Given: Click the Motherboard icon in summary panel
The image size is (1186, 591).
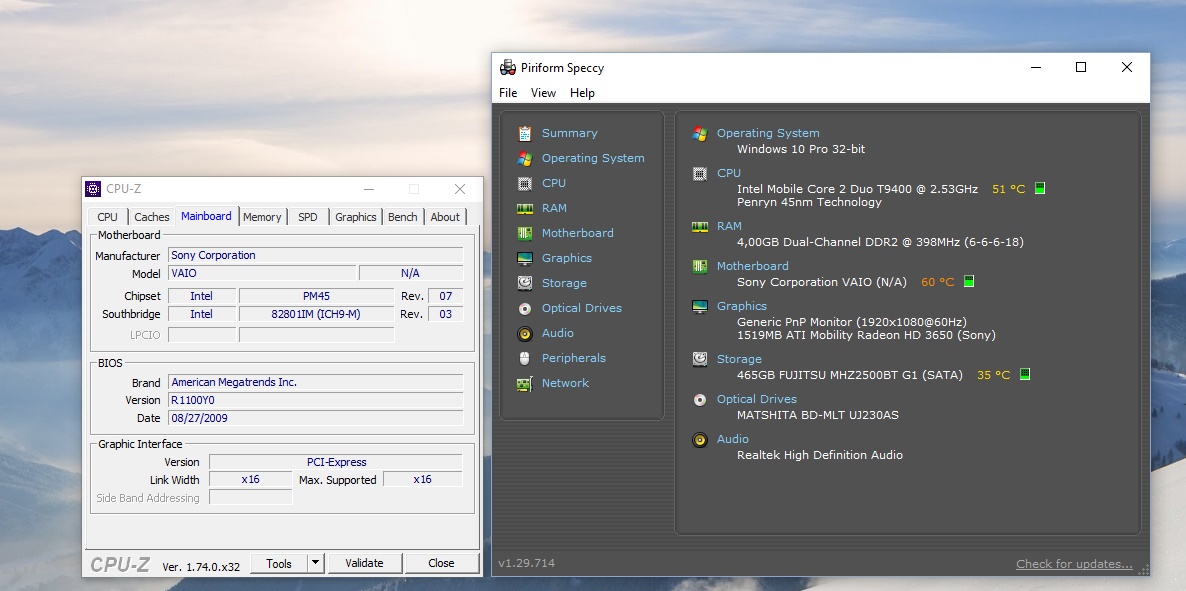Looking at the screenshot, I should coord(700,266).
